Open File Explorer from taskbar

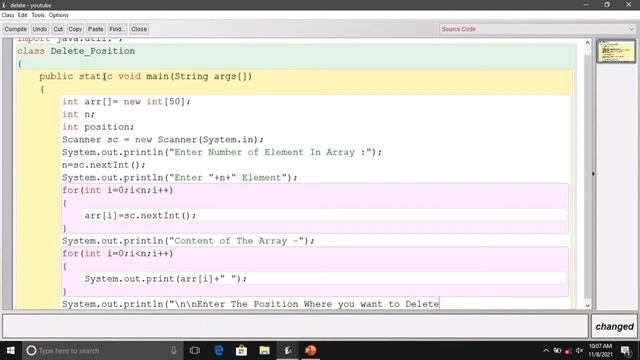click(264, 351)
